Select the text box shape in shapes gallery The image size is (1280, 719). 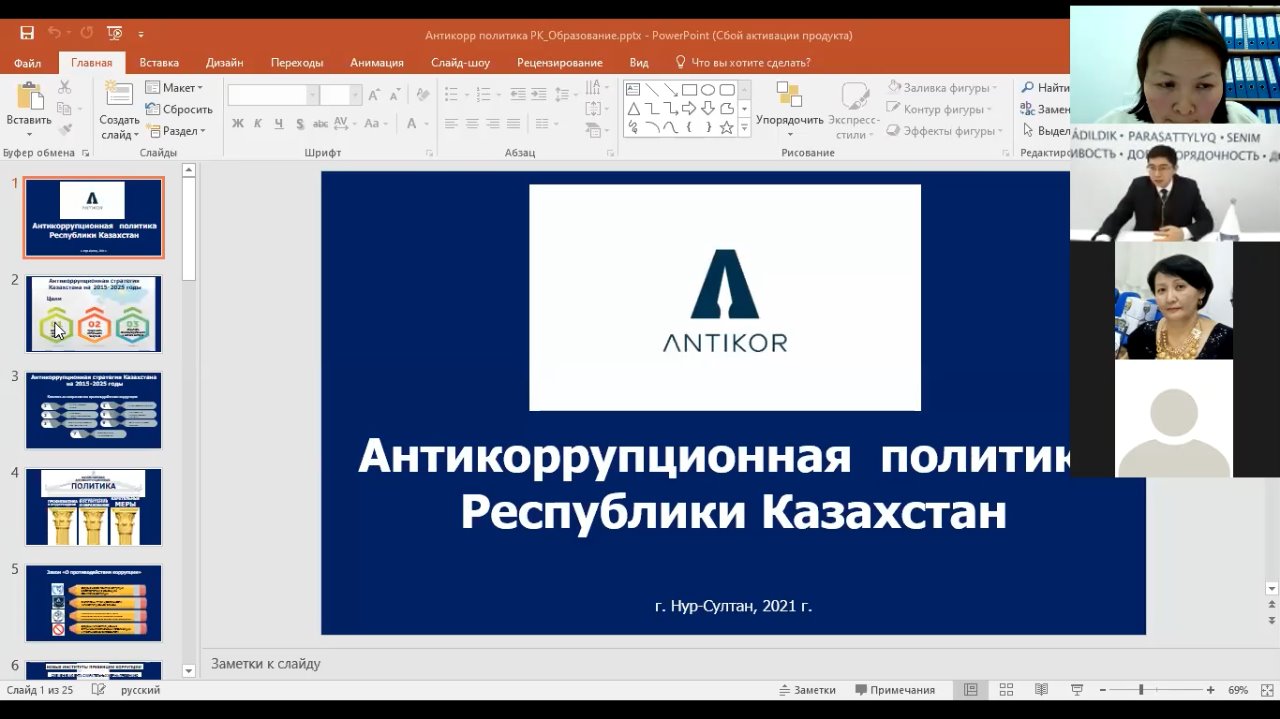pos(633,89)
